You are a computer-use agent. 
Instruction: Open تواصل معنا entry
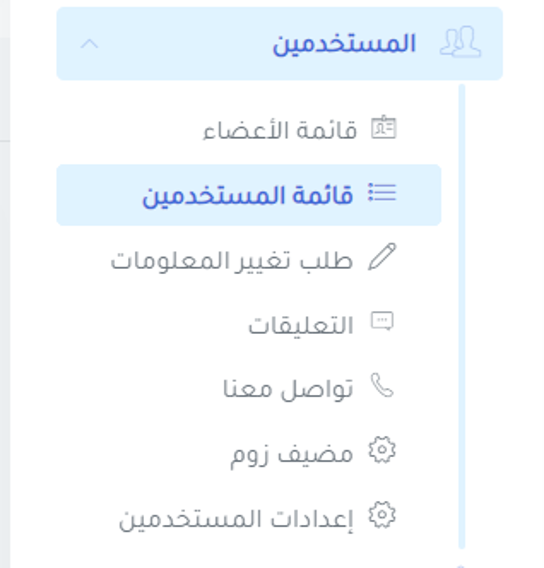(x=288, y=389)
